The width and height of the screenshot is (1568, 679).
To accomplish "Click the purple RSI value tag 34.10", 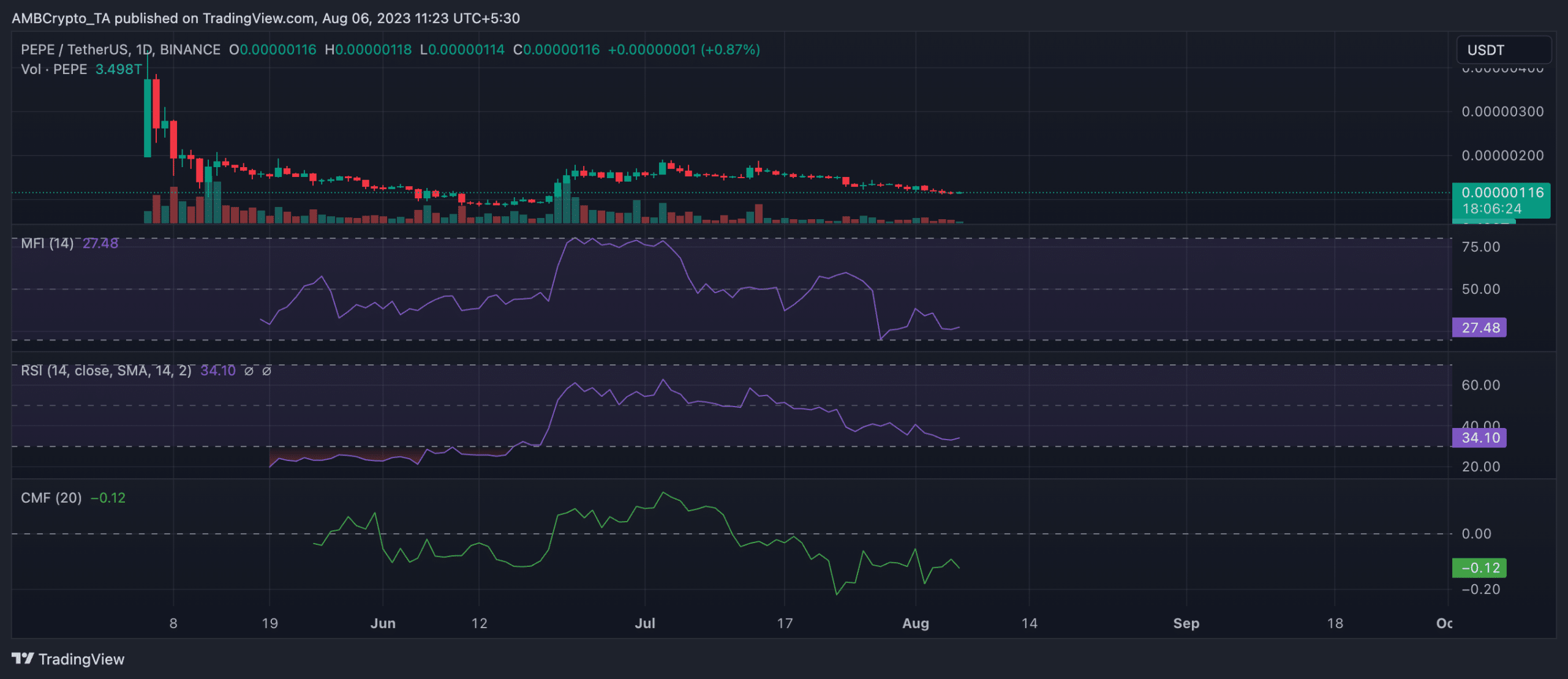I will (1479, 438).
